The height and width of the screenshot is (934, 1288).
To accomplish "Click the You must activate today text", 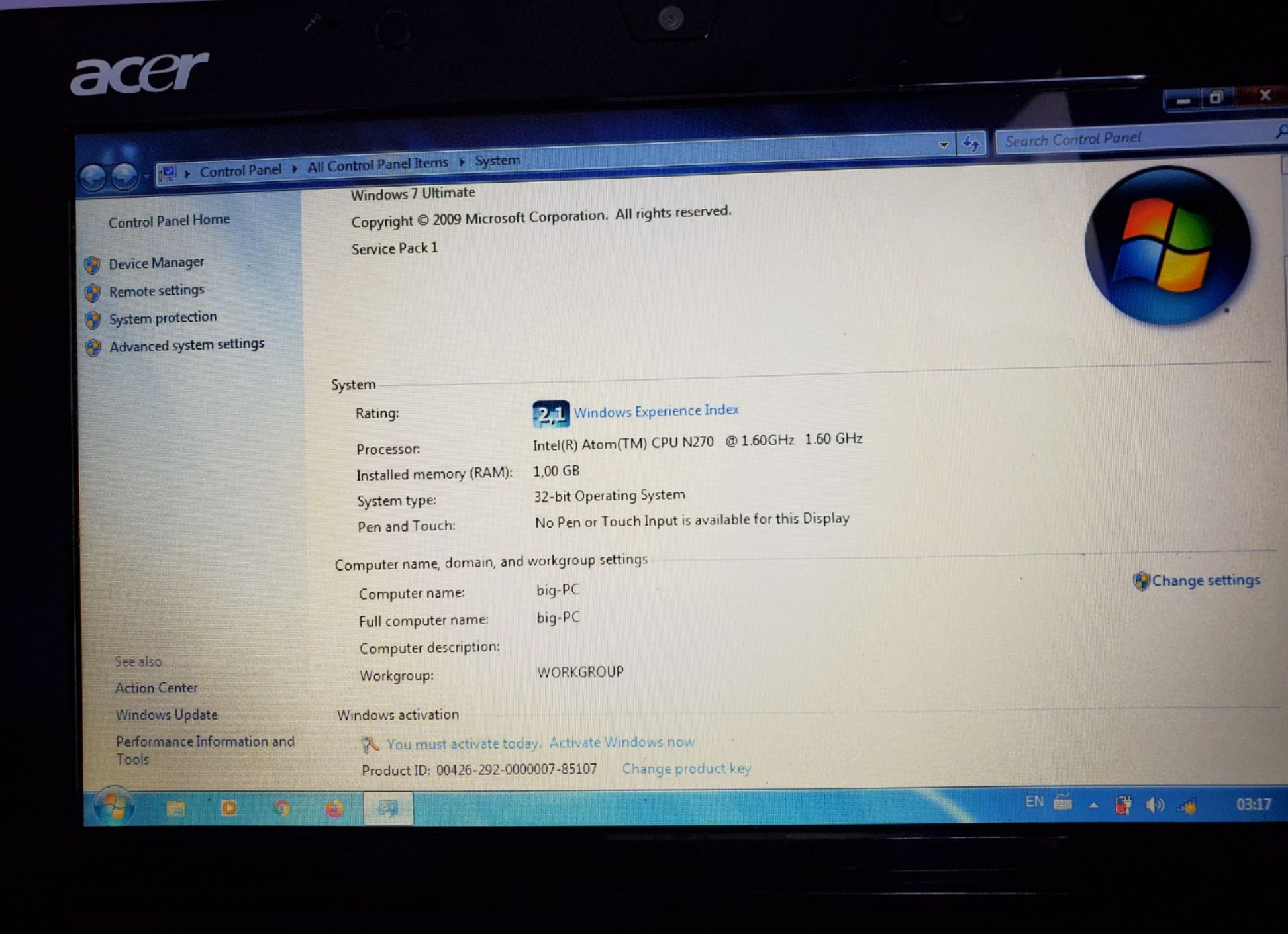I will [x=464, y=744].
